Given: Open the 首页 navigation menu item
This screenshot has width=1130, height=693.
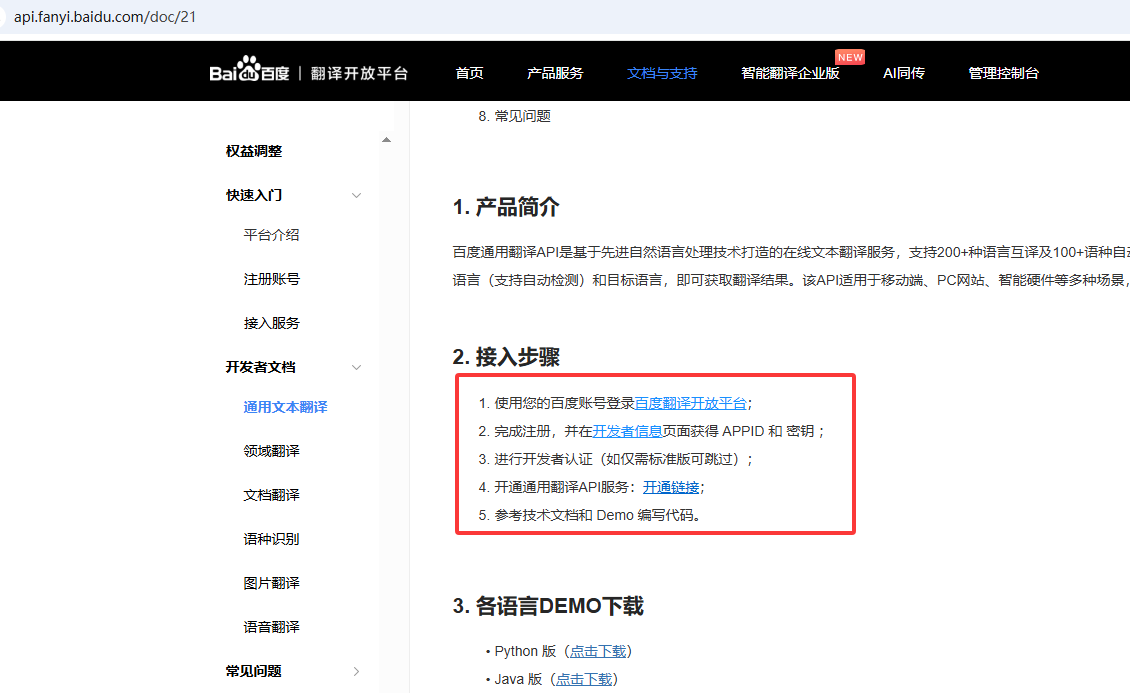Looking at the screenshot, I should pyautogui.click(x=469, y=73).
